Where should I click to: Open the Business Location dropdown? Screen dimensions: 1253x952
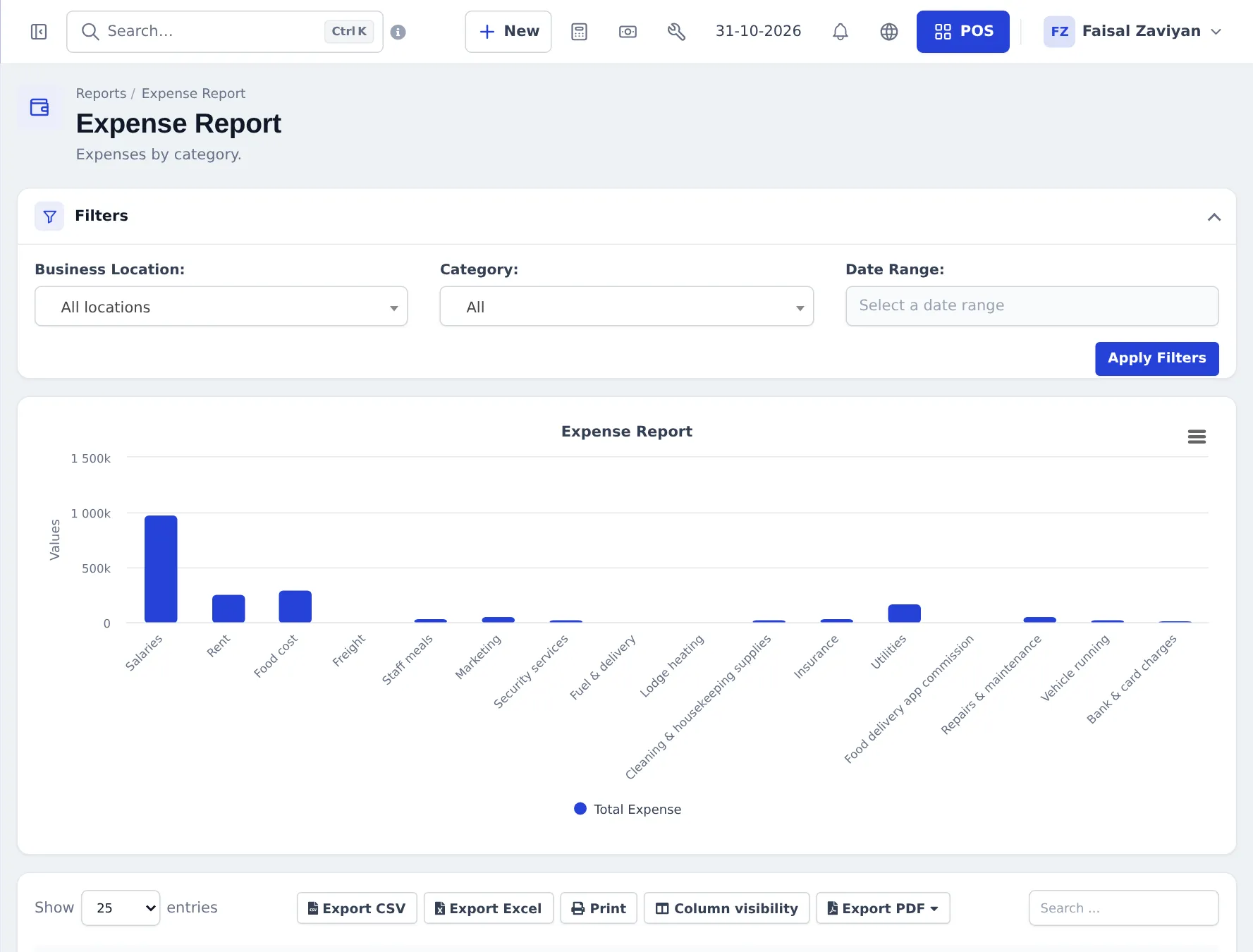pos(221,306)
